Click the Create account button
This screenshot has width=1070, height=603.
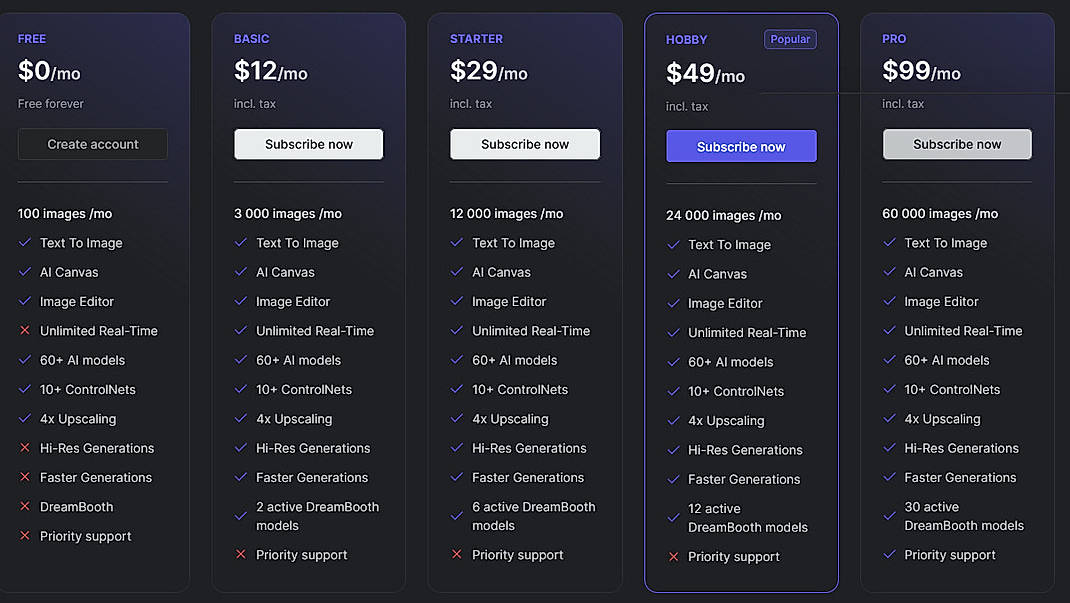tap(92, 143)
